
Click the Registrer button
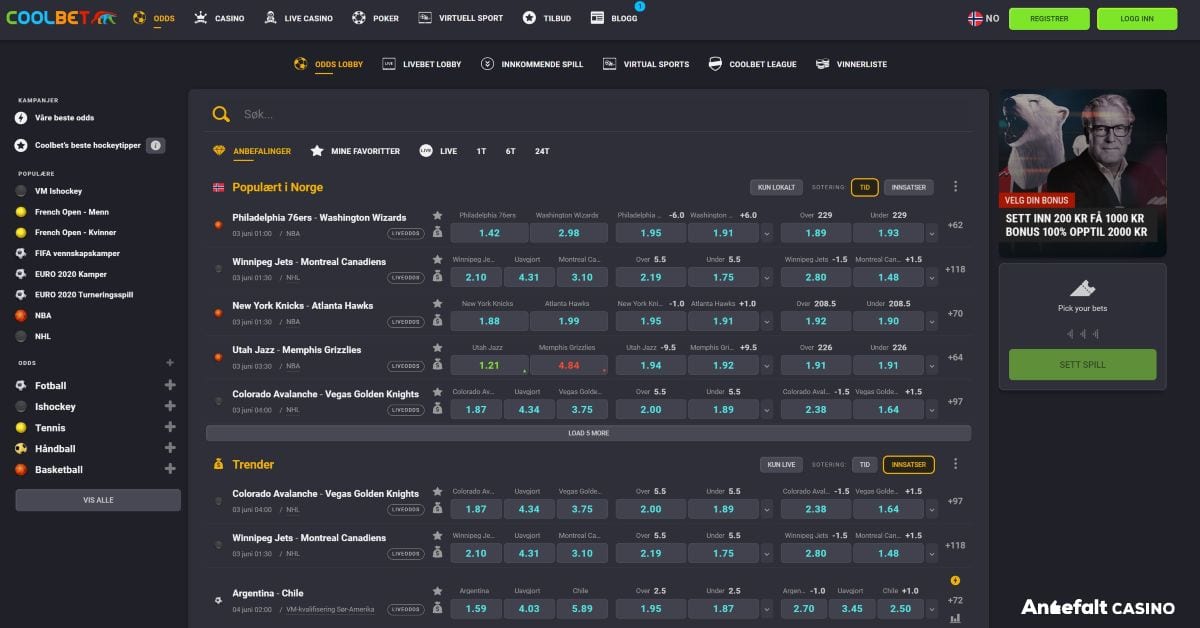point(1049,19)
